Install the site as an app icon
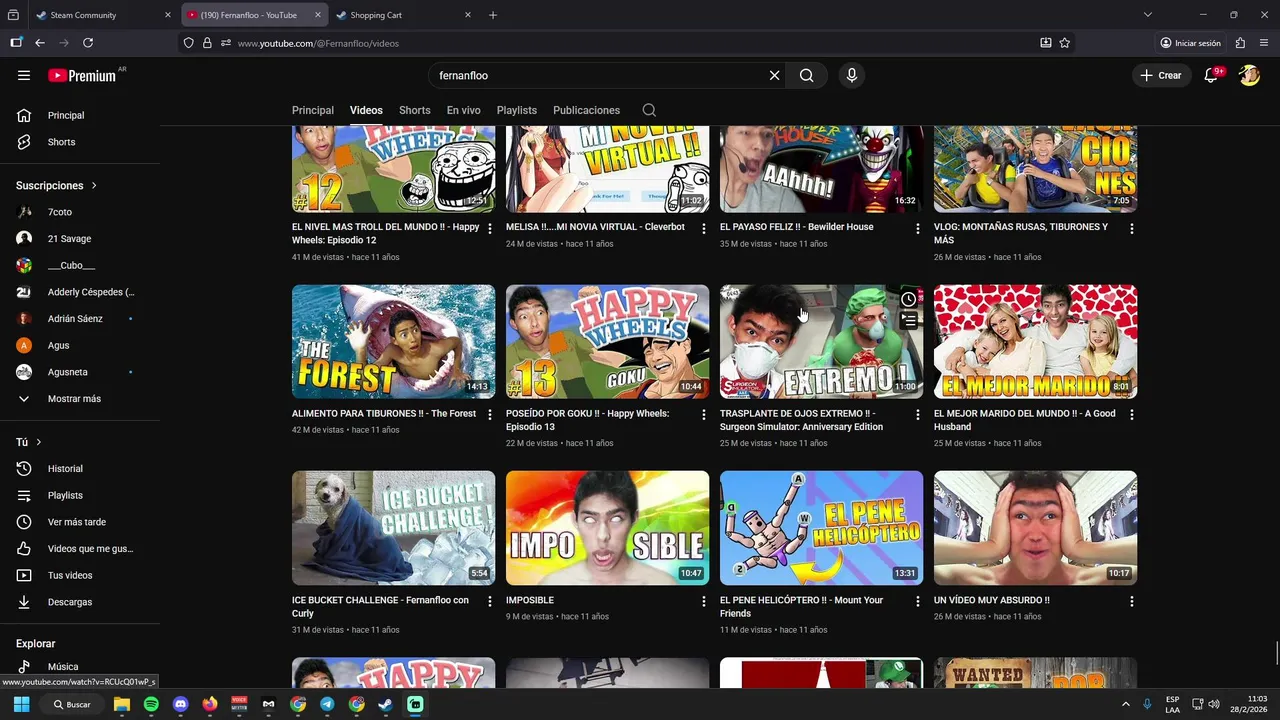 [x=1045, y=43]
